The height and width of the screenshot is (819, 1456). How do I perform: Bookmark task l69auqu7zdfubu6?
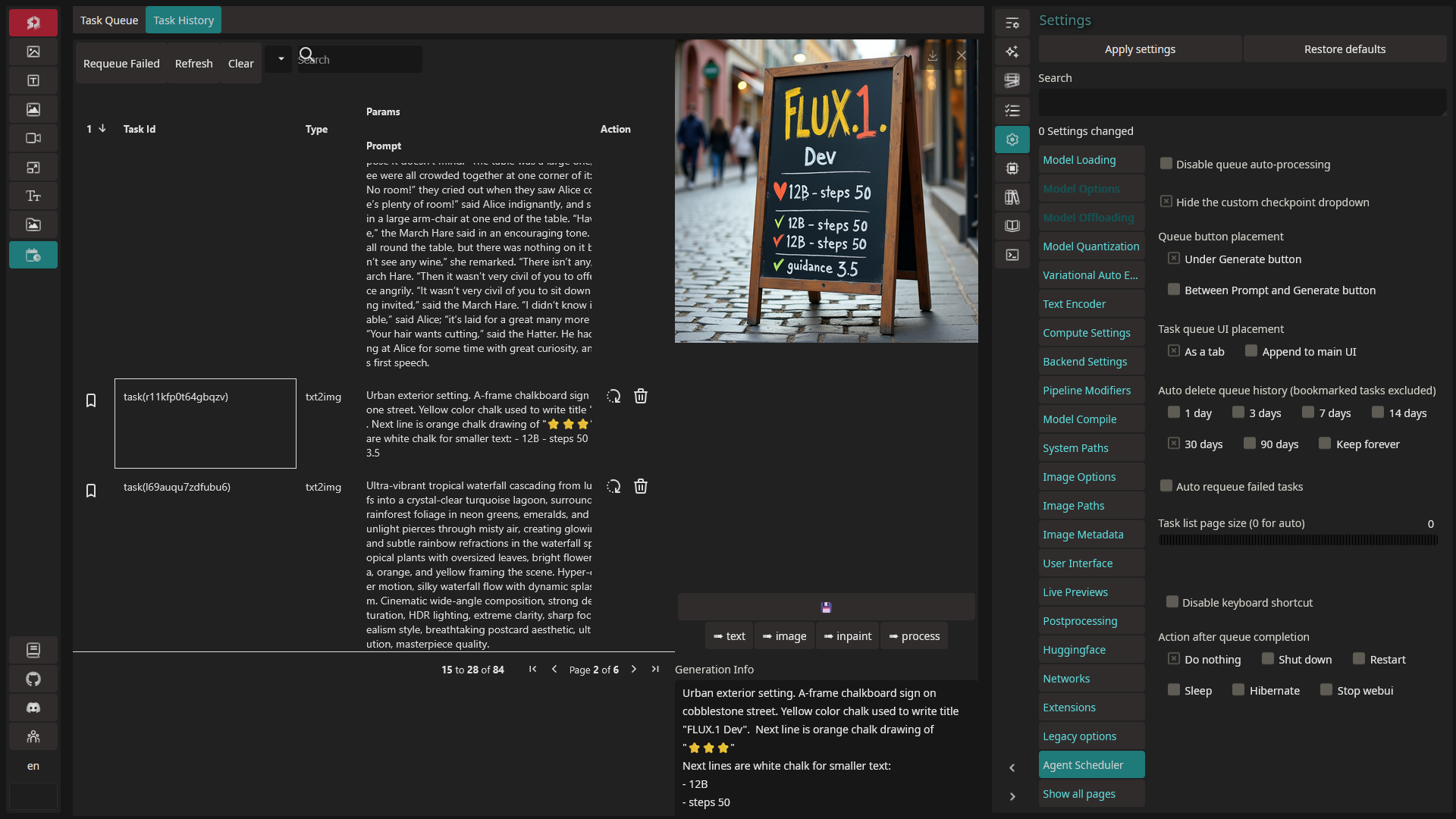pos(91,491)
